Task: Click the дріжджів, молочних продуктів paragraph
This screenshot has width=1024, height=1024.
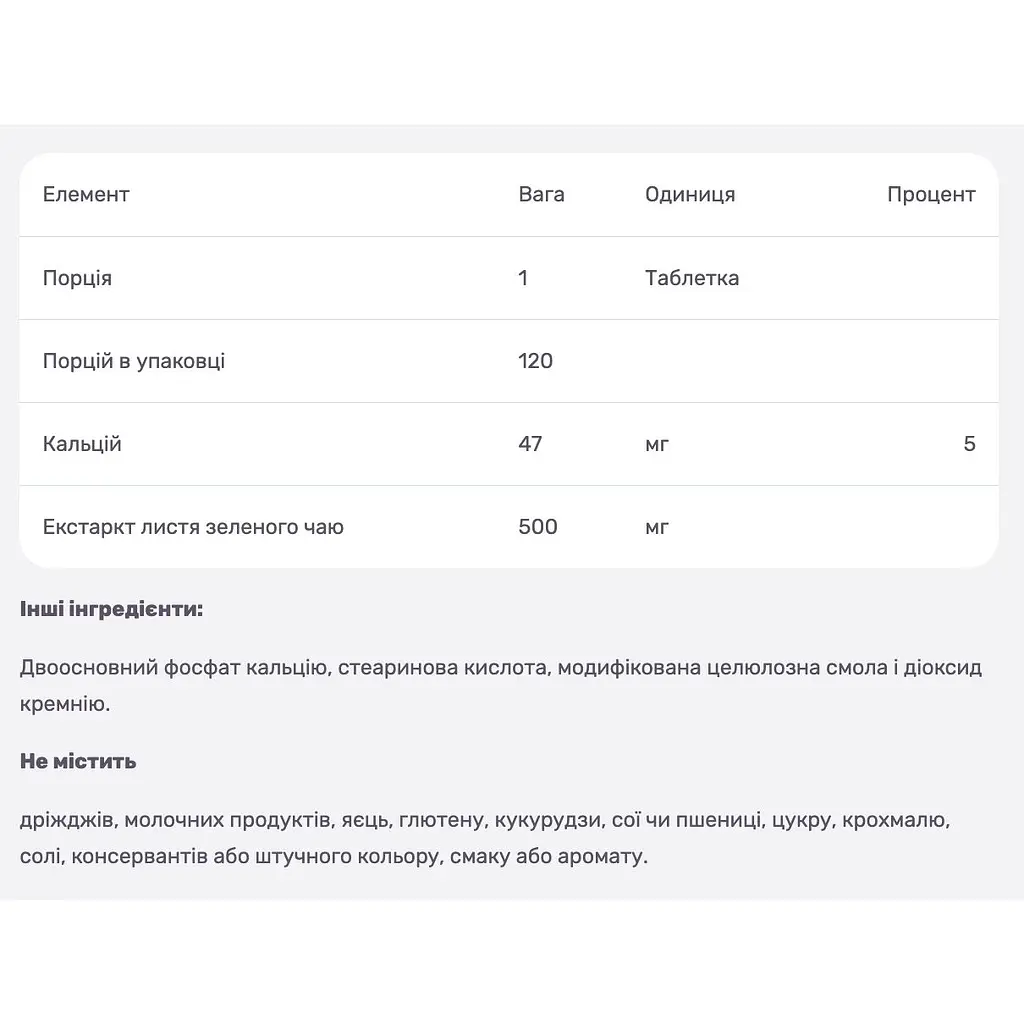Action: 485,838
